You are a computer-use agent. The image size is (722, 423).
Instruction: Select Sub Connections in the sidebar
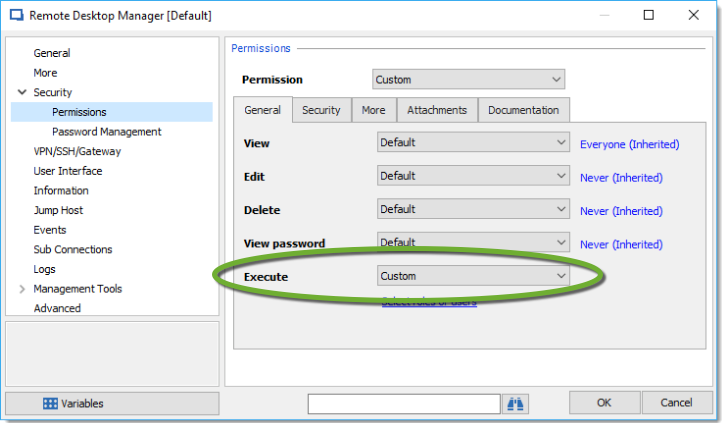pos(73,249)
